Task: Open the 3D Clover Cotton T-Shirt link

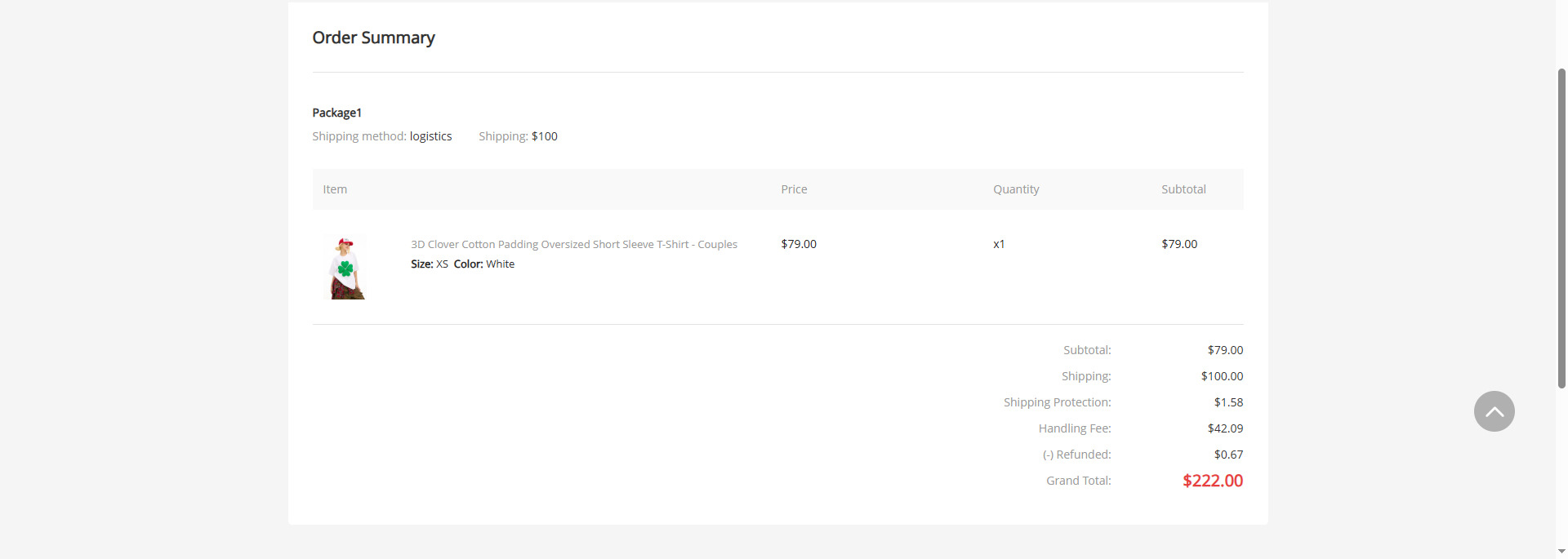Action: coord(573,244)
